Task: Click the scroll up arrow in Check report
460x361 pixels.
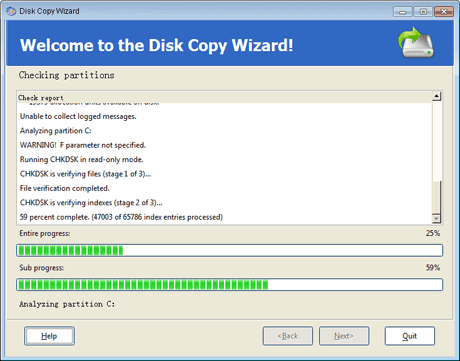Action: pyautogui.click(x=436, y=97)
